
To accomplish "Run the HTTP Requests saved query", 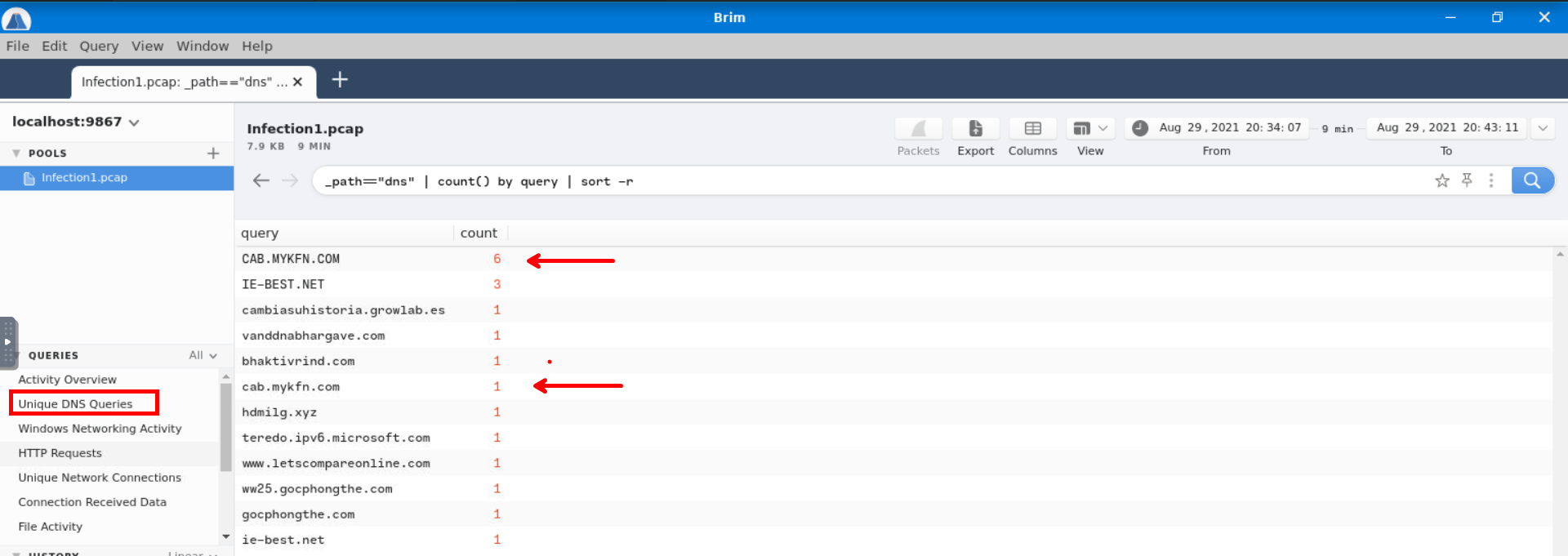I will [60, 453].
